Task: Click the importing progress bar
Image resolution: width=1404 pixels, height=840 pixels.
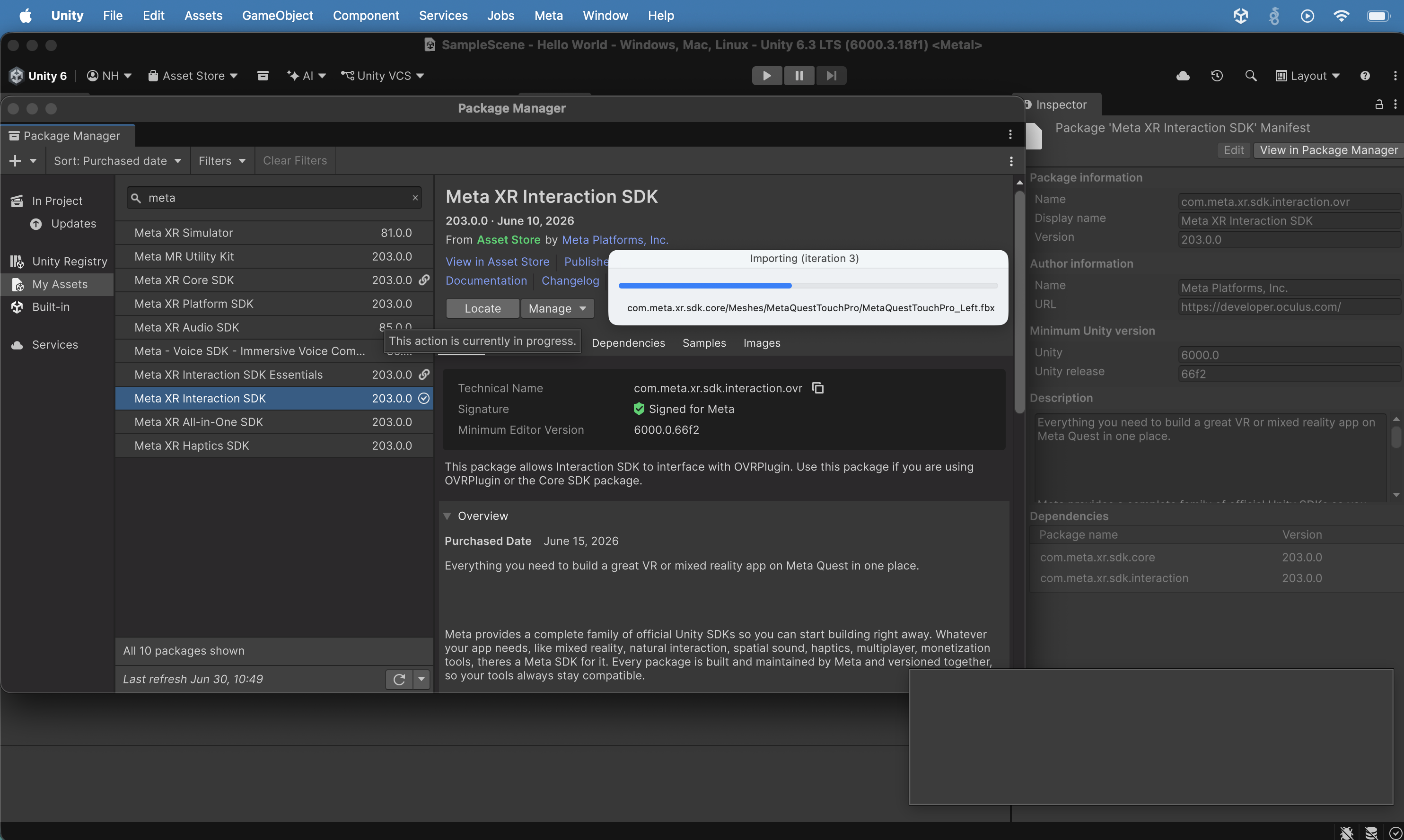Action: click(808, 285)
